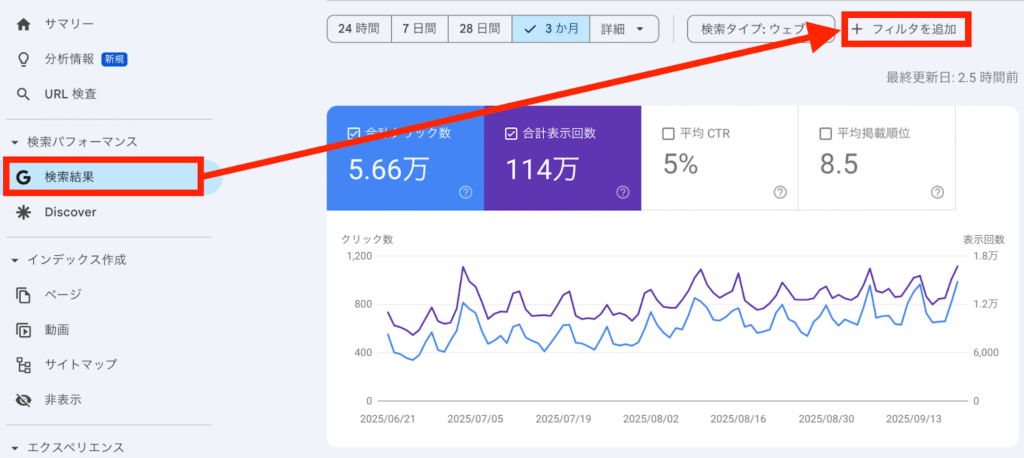Toggle the 合計表示回数 checkbox
Screen dimensions: 1024x458
513,133
